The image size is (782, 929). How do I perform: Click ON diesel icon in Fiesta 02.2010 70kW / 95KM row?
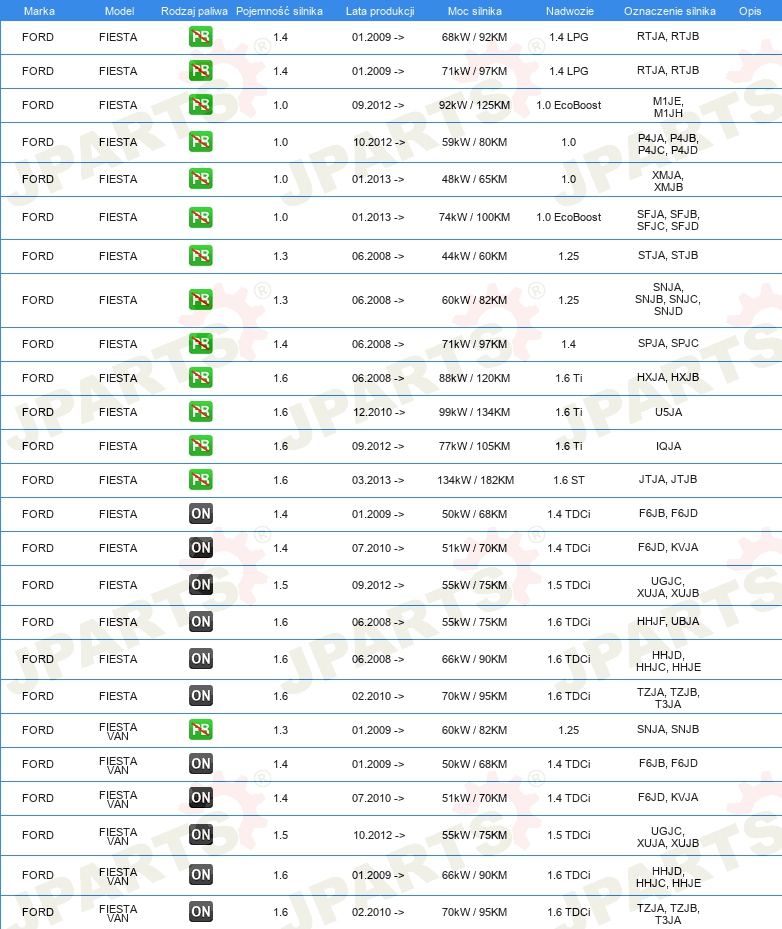coord(201,696)
